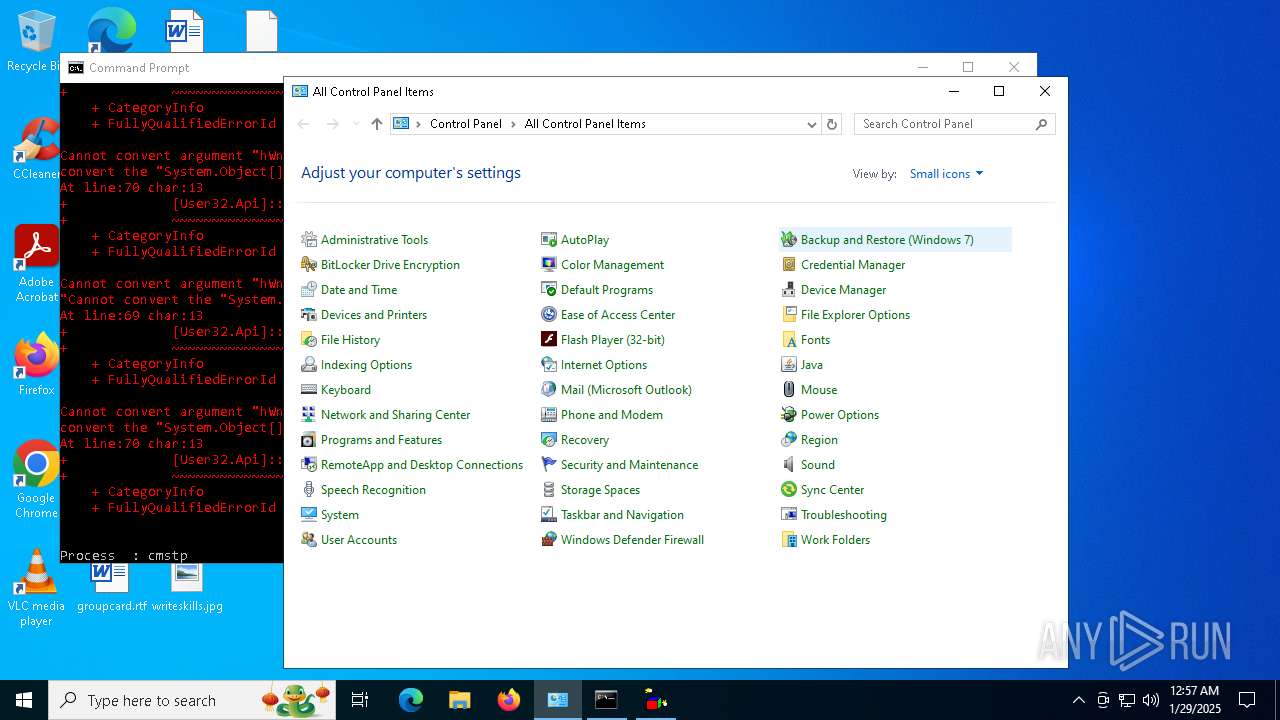Click the Flash Player (32-bit) icon
Screen dimensions: 1280x720
pyautogui.click(x=549, y=340)
